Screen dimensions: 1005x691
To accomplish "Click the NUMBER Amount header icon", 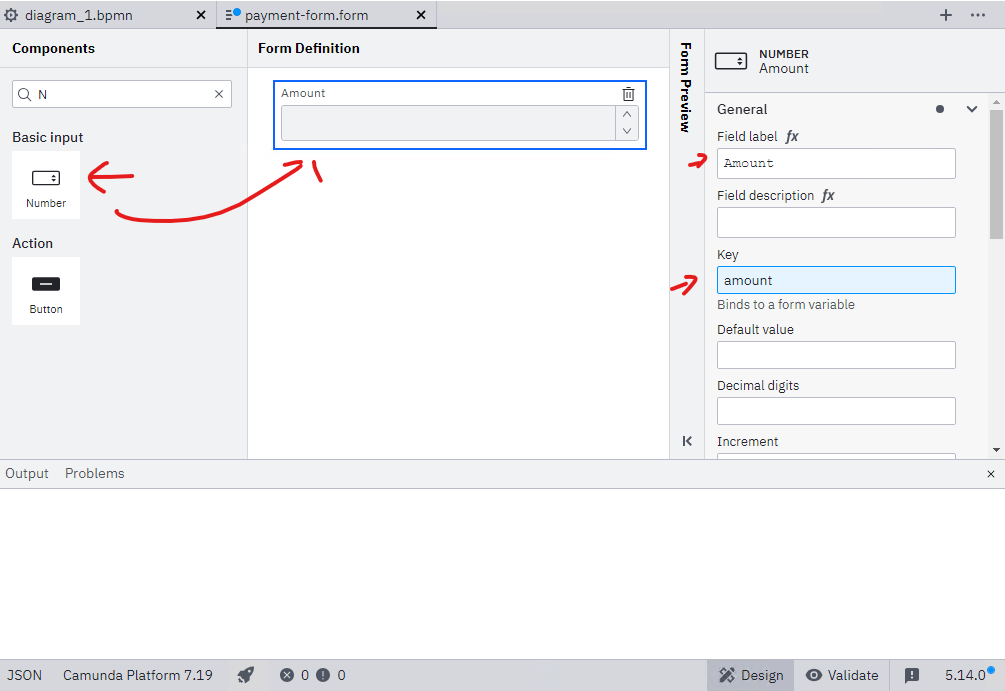I will pyautogui.click(x=731, y=62).
